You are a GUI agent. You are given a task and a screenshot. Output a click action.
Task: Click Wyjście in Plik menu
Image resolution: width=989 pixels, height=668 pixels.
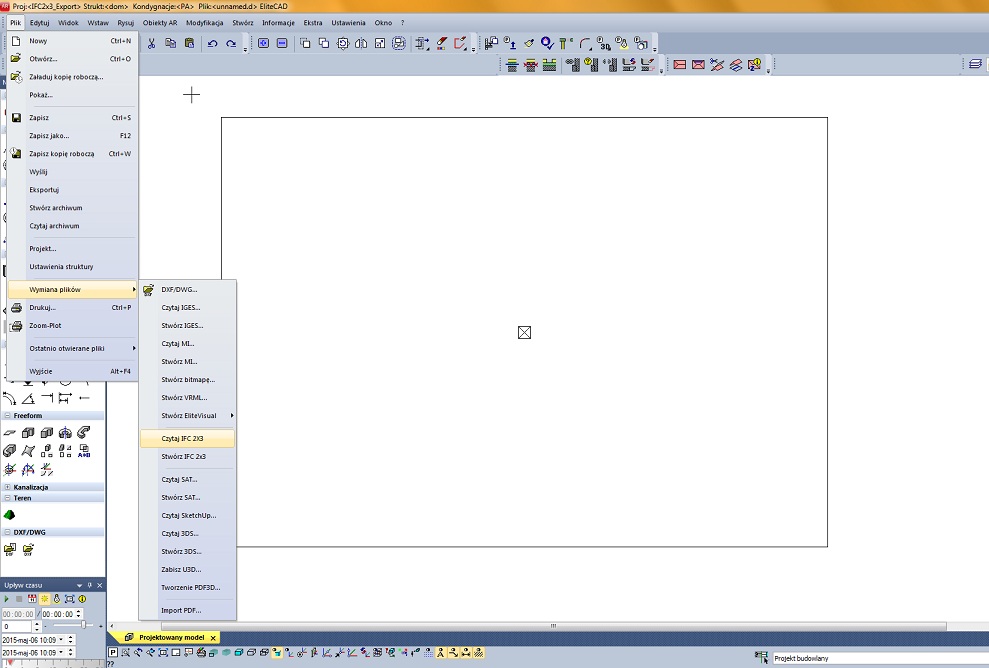coord(73,372)
